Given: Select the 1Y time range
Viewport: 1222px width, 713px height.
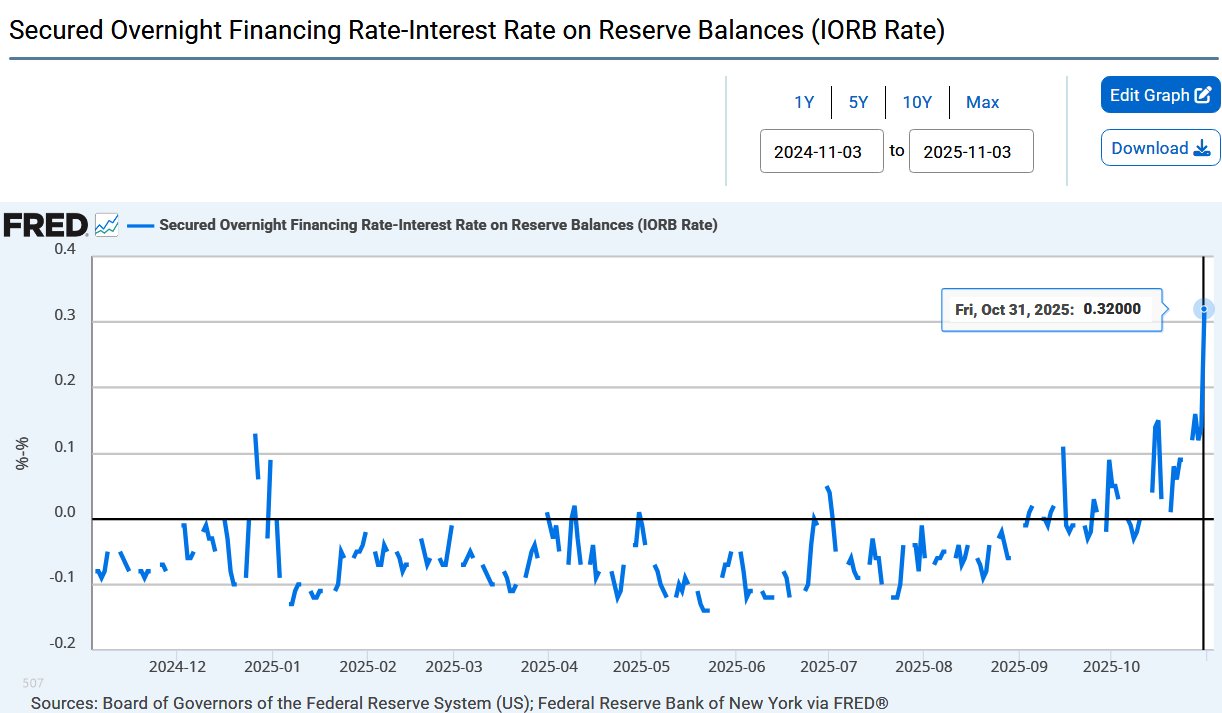Looking at the screenshot, I should click(x=804, y=102).
